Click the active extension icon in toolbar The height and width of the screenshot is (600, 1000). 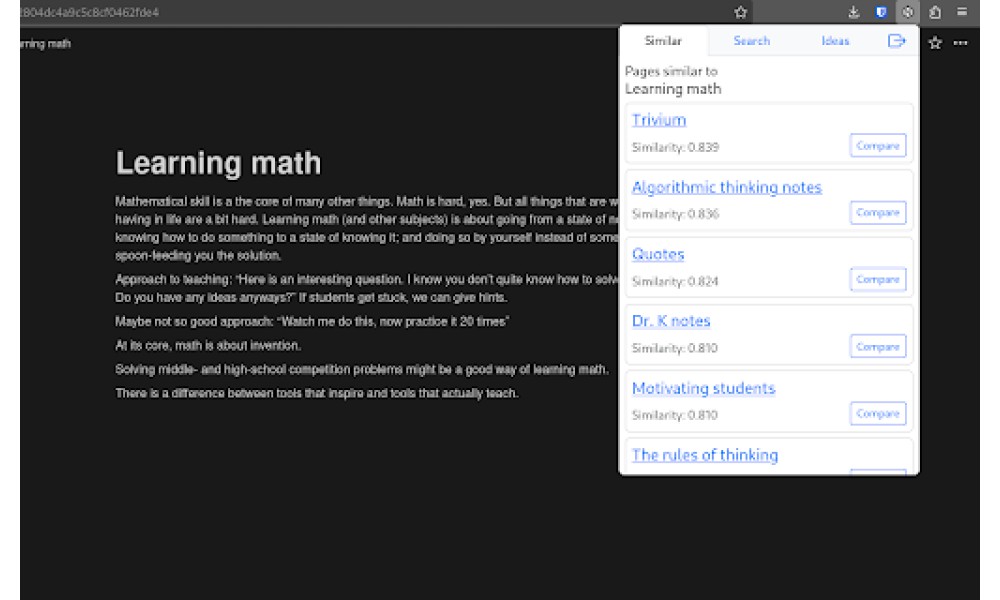click(908, 12)
